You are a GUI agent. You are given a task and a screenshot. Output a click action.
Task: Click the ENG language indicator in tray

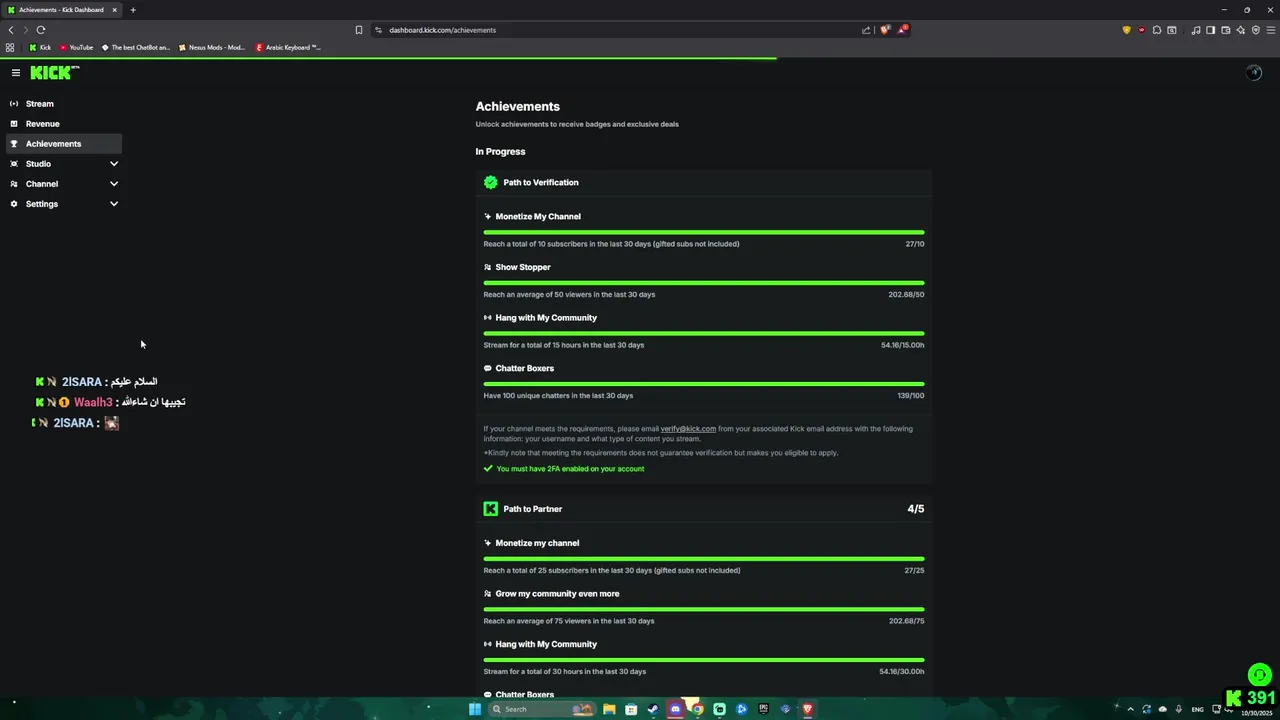[1197, 709]
